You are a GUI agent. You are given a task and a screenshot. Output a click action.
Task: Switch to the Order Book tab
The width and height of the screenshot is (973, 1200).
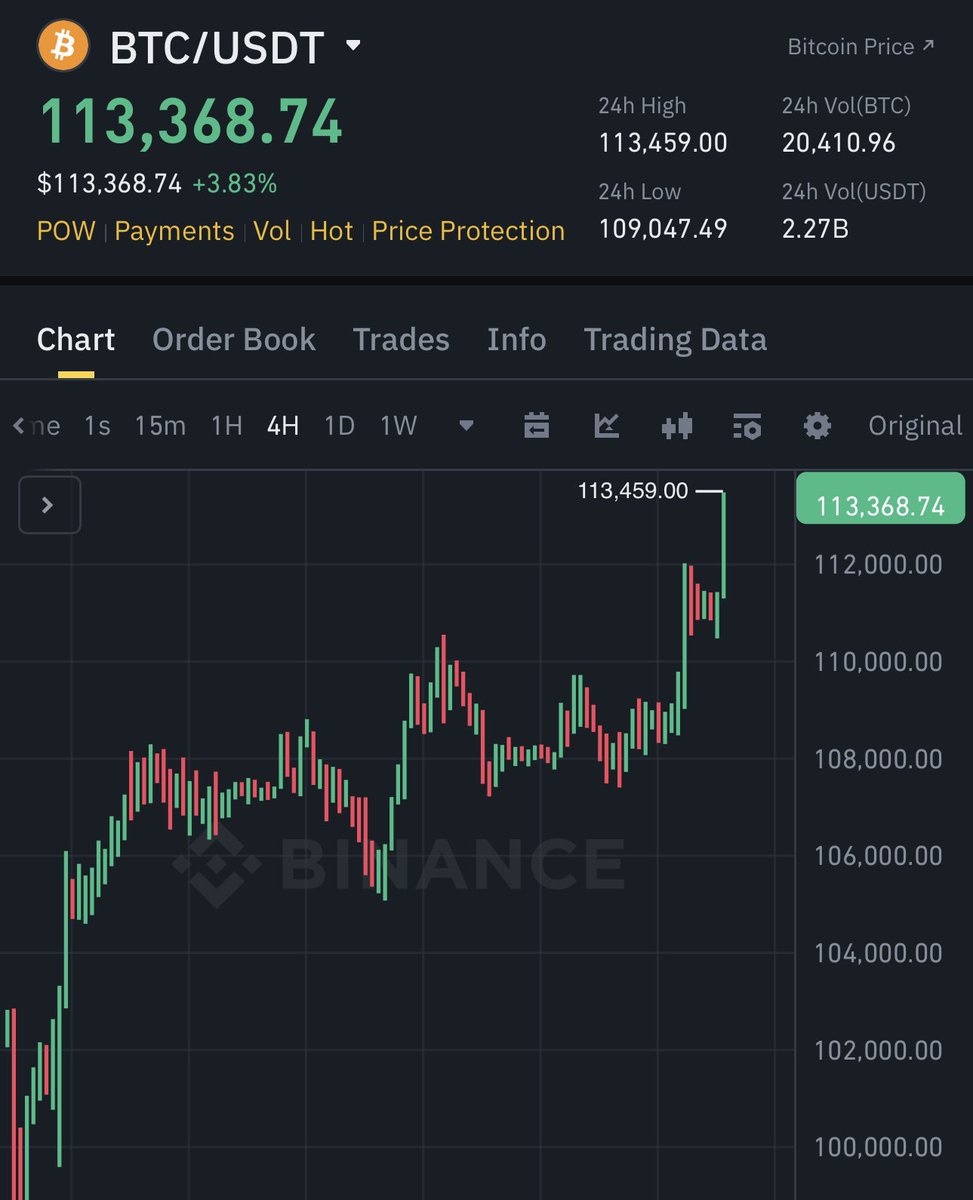[234, 340]
